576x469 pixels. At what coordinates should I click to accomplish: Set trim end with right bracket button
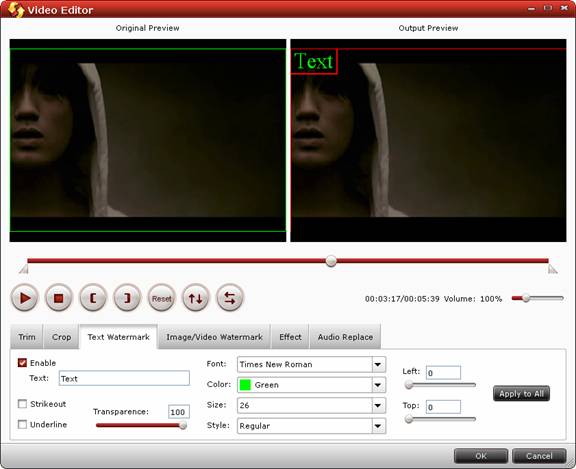[x=127, y=298]
